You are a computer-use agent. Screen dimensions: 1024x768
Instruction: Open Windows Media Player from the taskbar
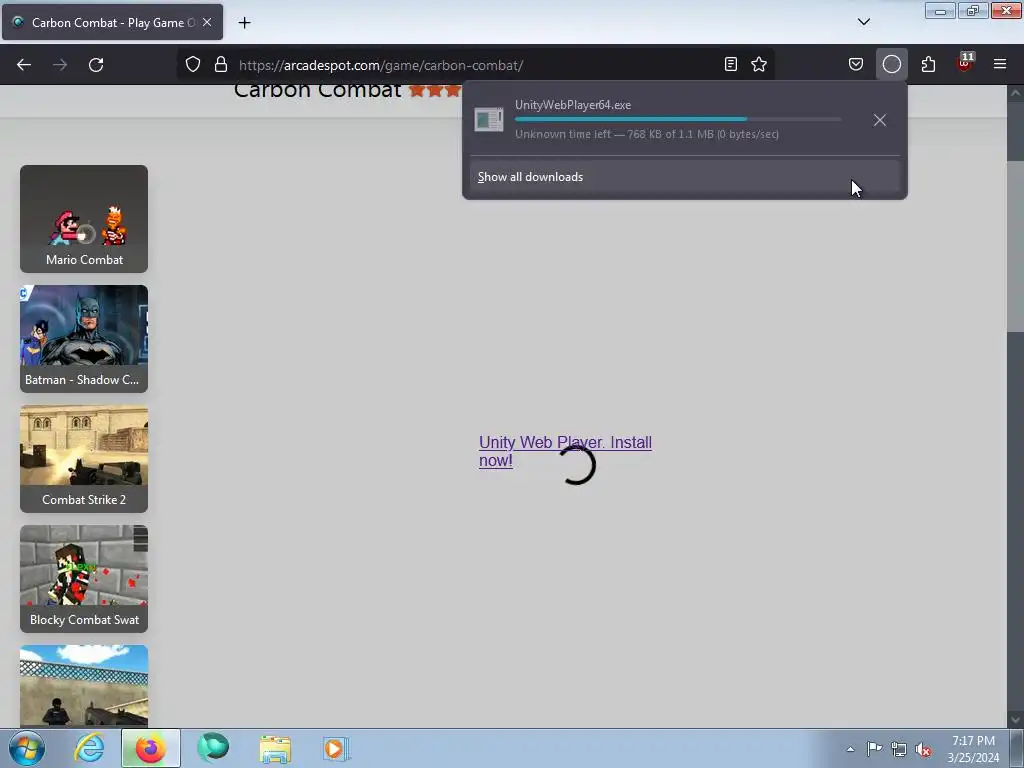coord(336,748)
